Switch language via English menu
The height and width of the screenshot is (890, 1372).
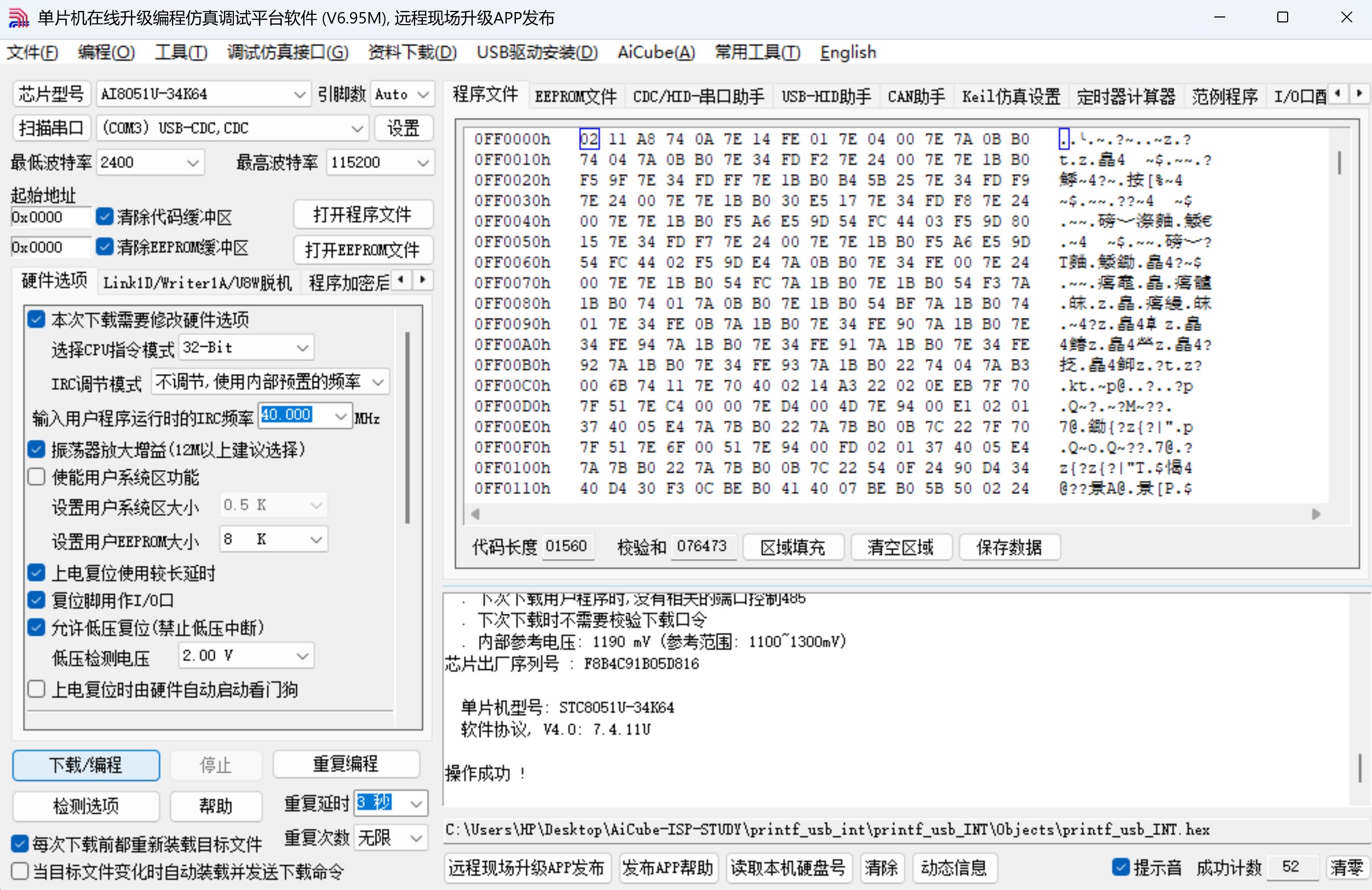tap(847, 53)
